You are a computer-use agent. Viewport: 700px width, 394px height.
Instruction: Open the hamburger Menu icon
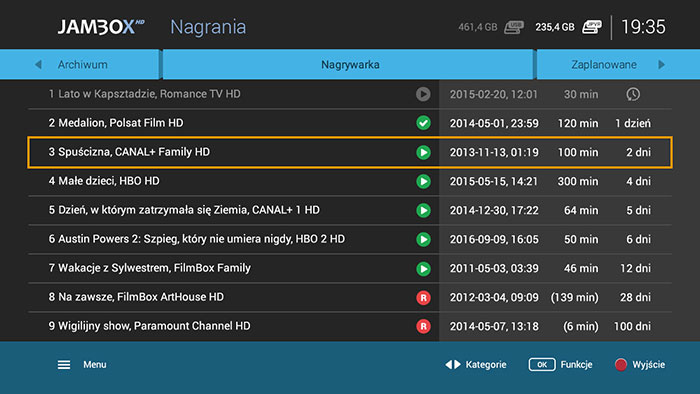pyautogui.click(x=64, y=365)
